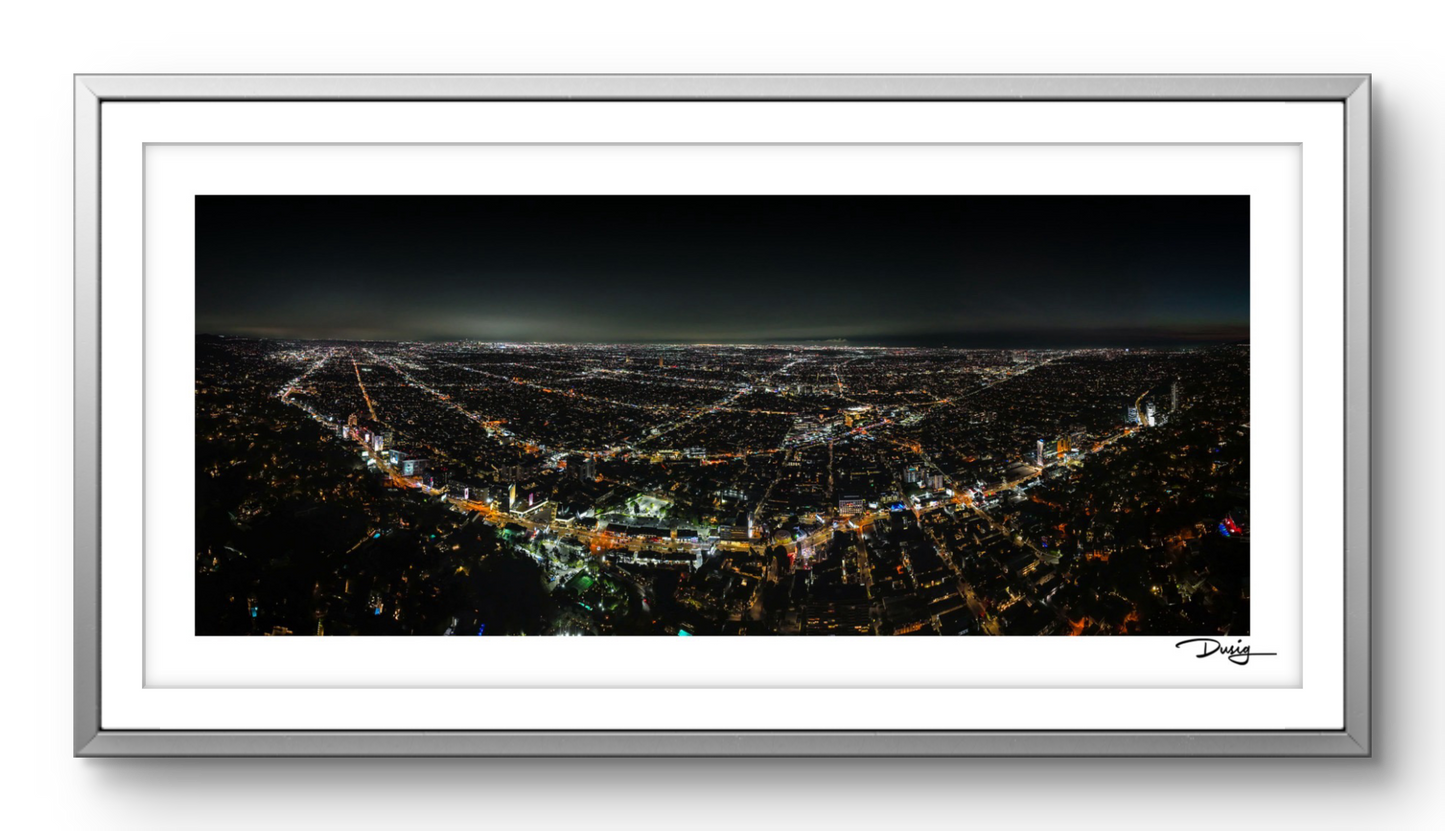Screen dimensions: 1445x831
Task: Click the outer white mat border below the bevel
Action: (x=720, y=709)
